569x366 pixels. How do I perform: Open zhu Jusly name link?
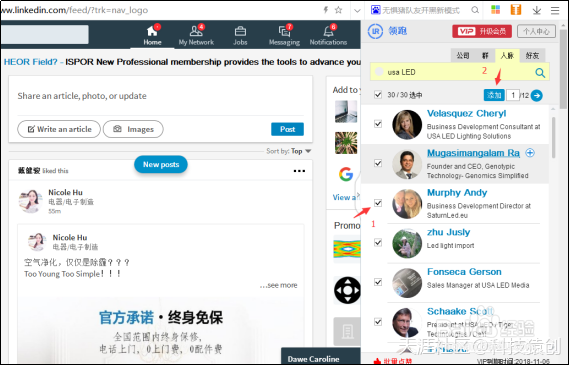coord(448,232)
